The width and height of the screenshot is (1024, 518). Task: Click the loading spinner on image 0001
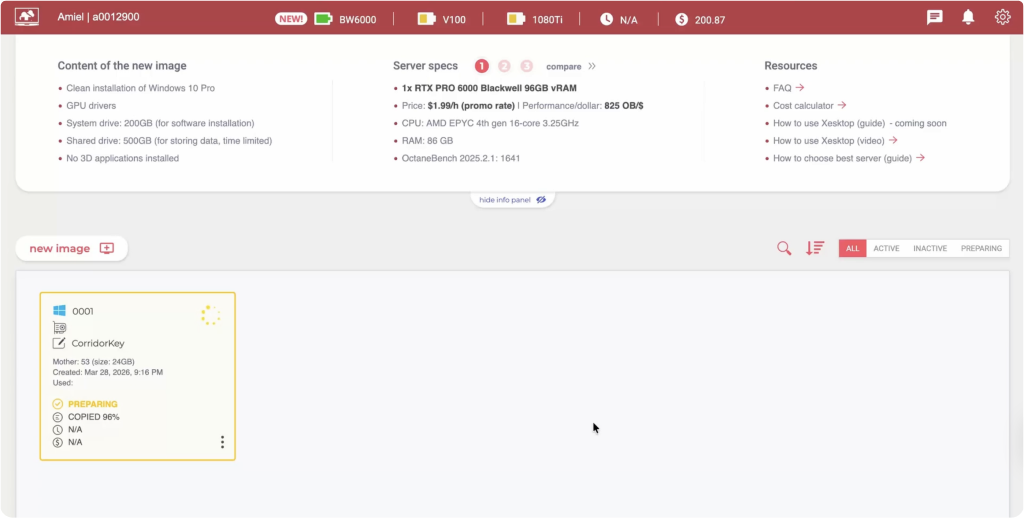tap(210, 315)
